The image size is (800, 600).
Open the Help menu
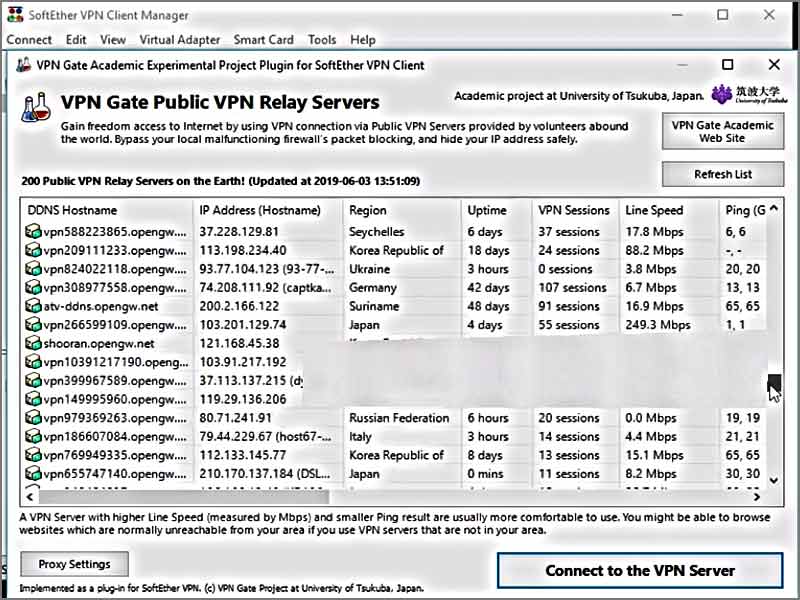363,40
